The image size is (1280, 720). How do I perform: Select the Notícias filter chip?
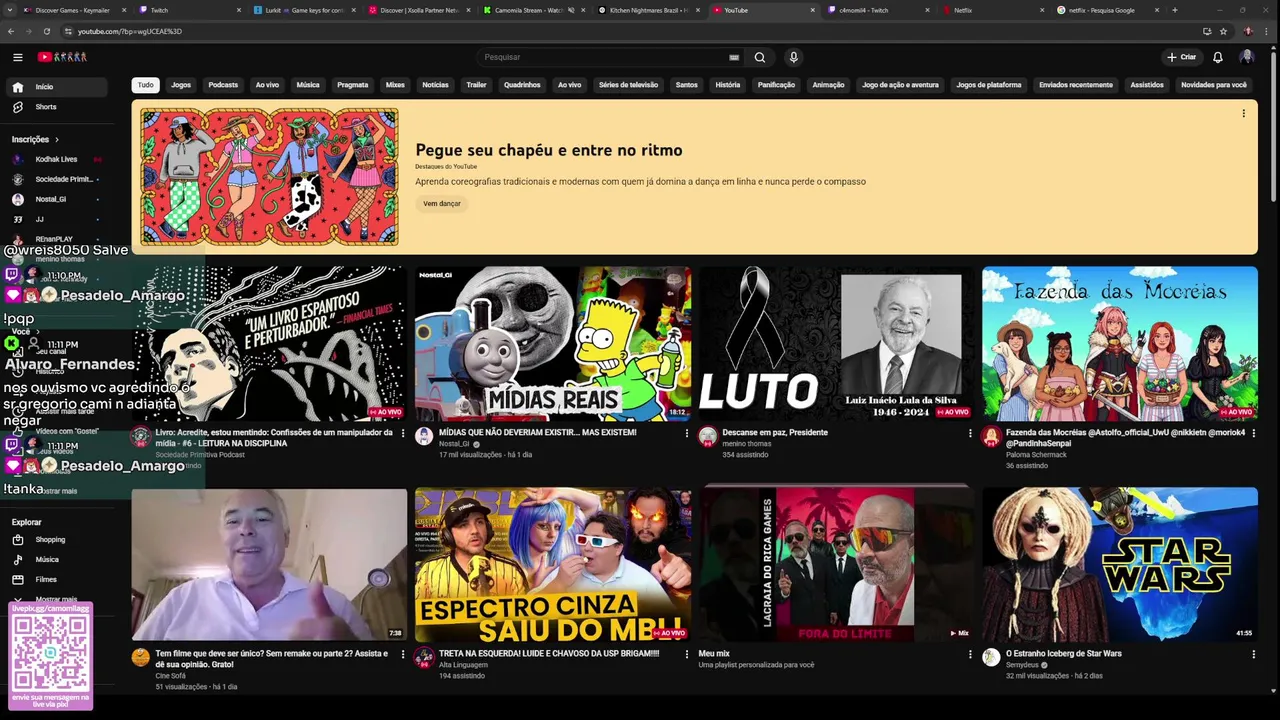(435, 85)
